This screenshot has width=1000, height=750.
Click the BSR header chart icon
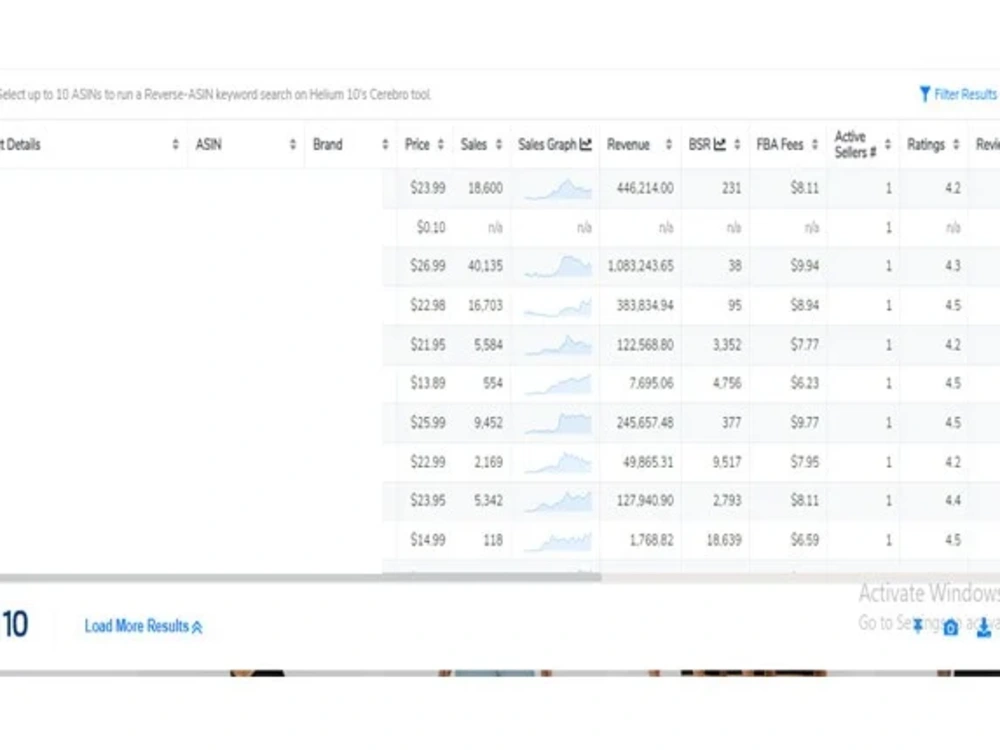tap(720, 145)
